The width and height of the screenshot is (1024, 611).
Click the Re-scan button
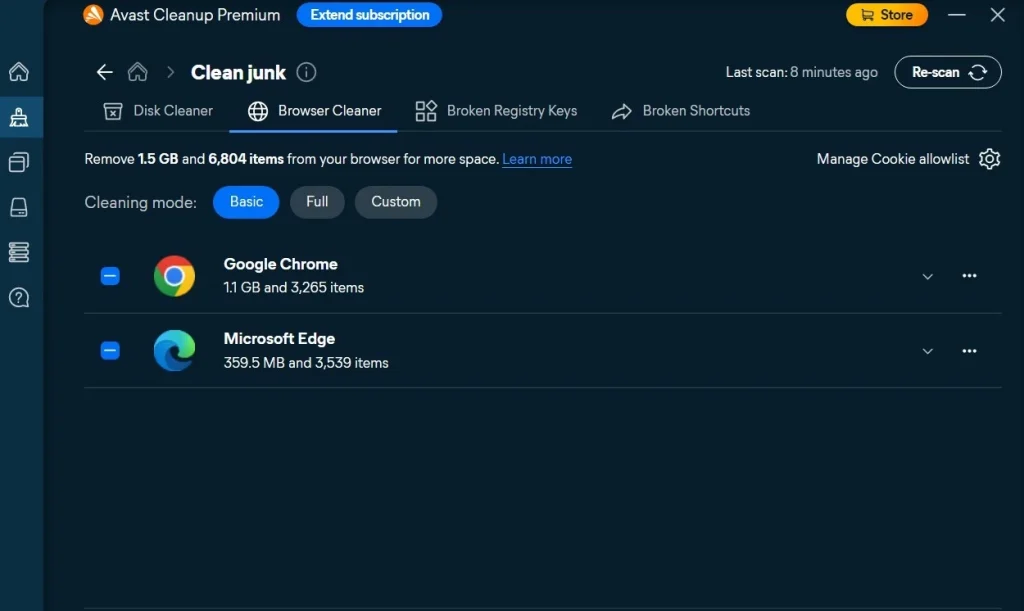pos(948,72)
